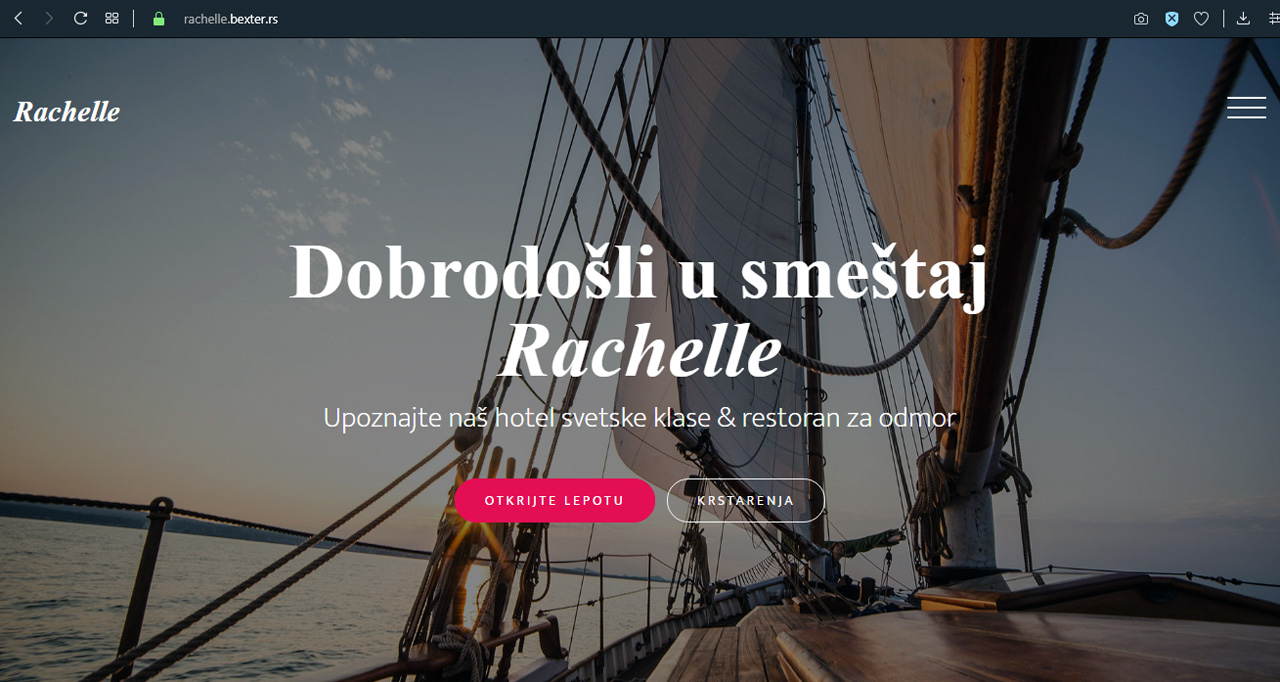Click the italic Rachelle hero title
The image size is (1280, 682).
pos(640,352)
